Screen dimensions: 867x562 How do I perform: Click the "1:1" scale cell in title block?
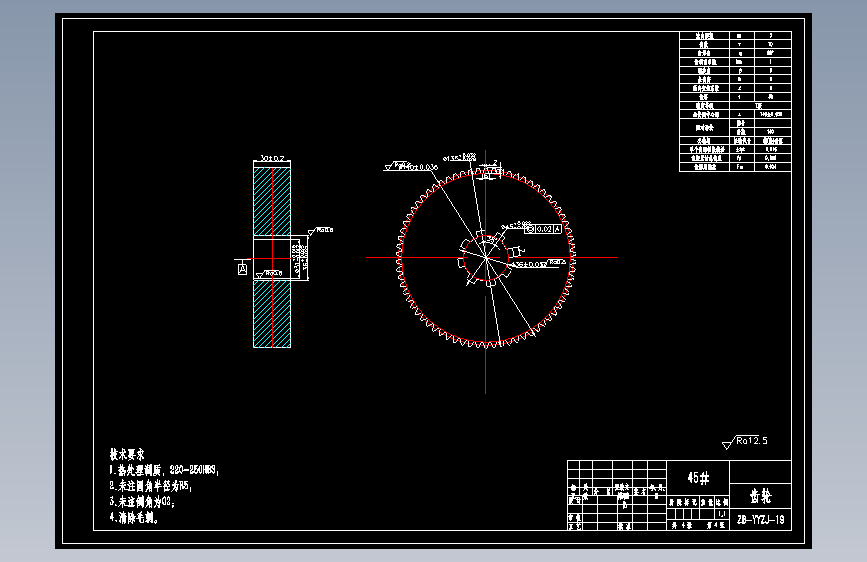[722, 514]
